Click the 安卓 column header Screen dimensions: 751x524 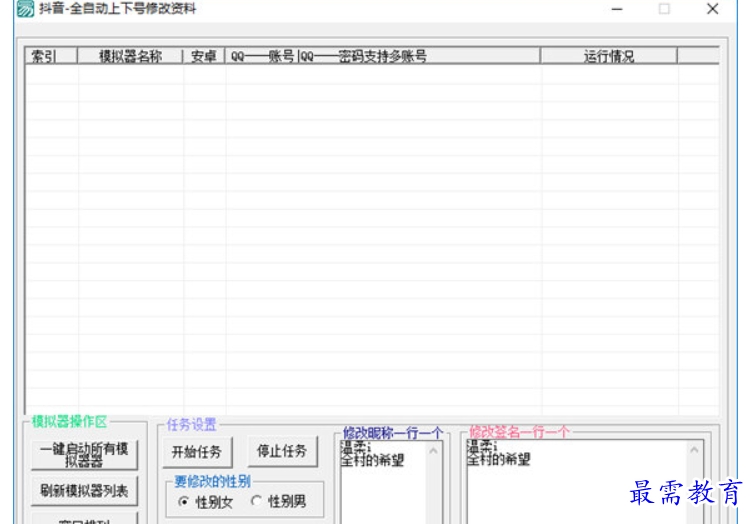point(204,56)
